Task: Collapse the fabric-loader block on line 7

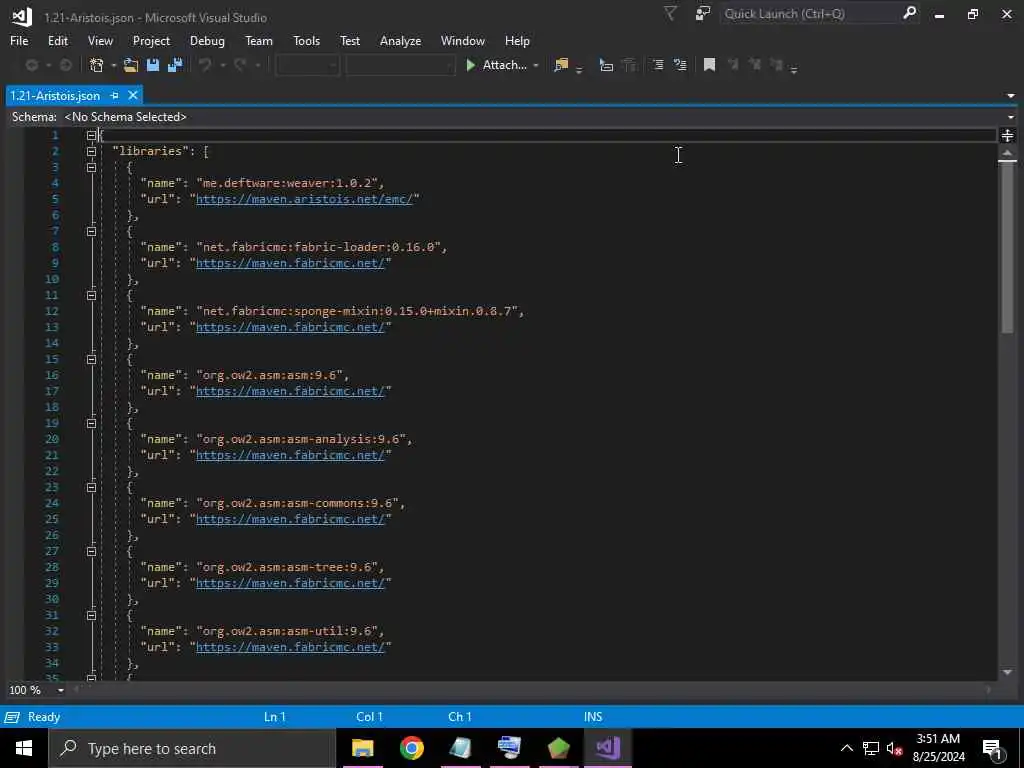Action: (91, 231)
